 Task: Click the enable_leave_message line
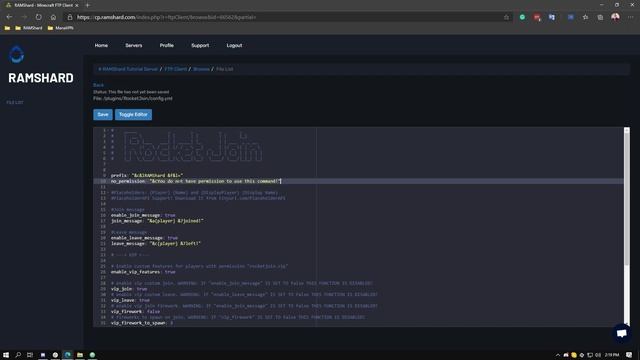(144, 238)
